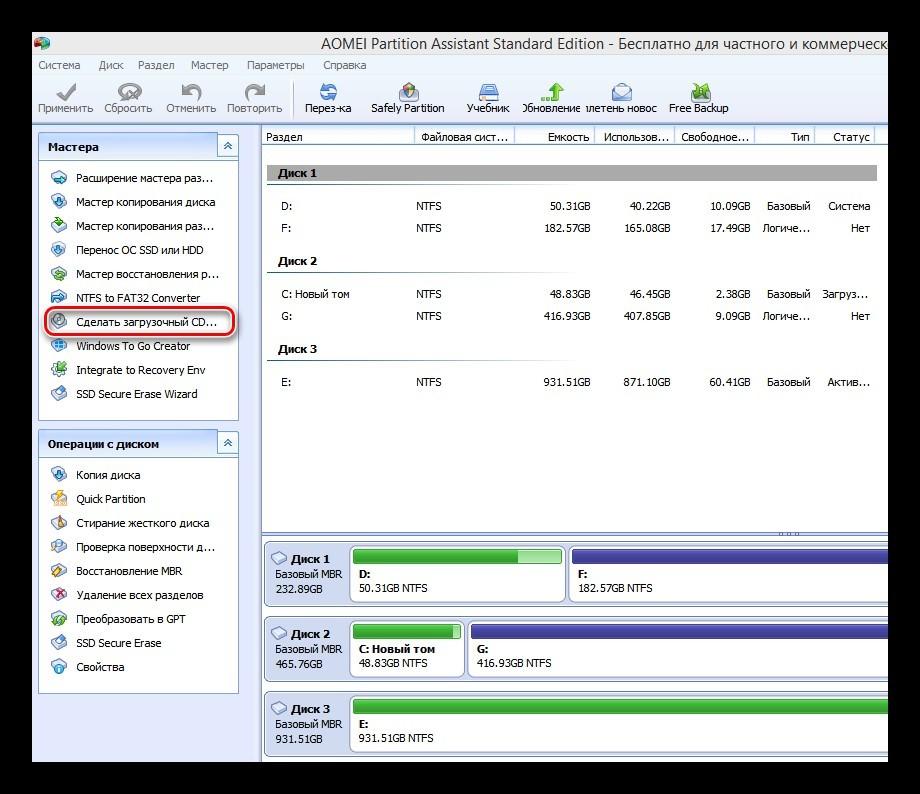Select the Диск 1 group header
This screenshot has width=920, height=794.
tap(572, 173)
